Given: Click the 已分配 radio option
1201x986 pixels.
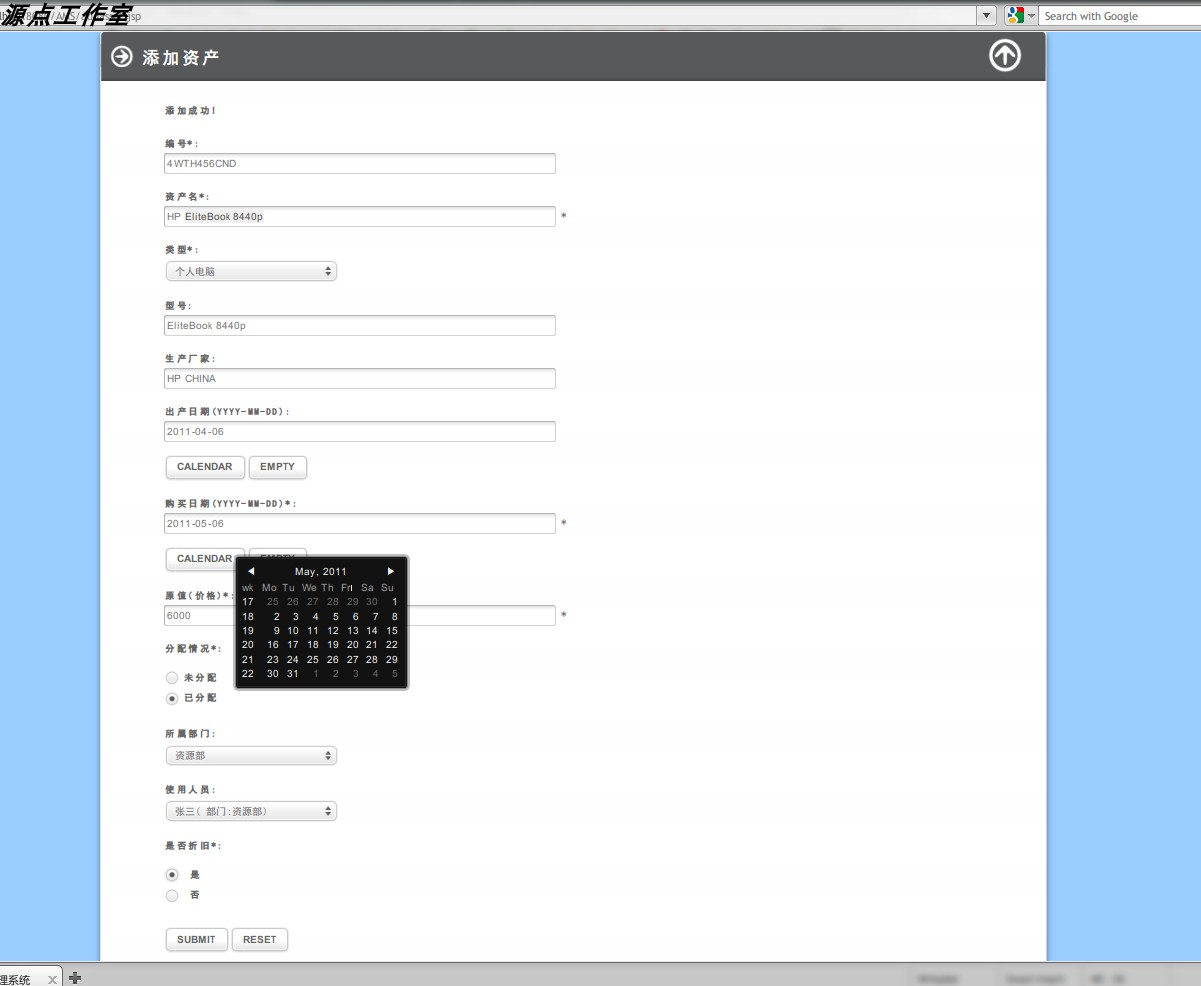Looking at the screenshot, I should coord(171,698).
